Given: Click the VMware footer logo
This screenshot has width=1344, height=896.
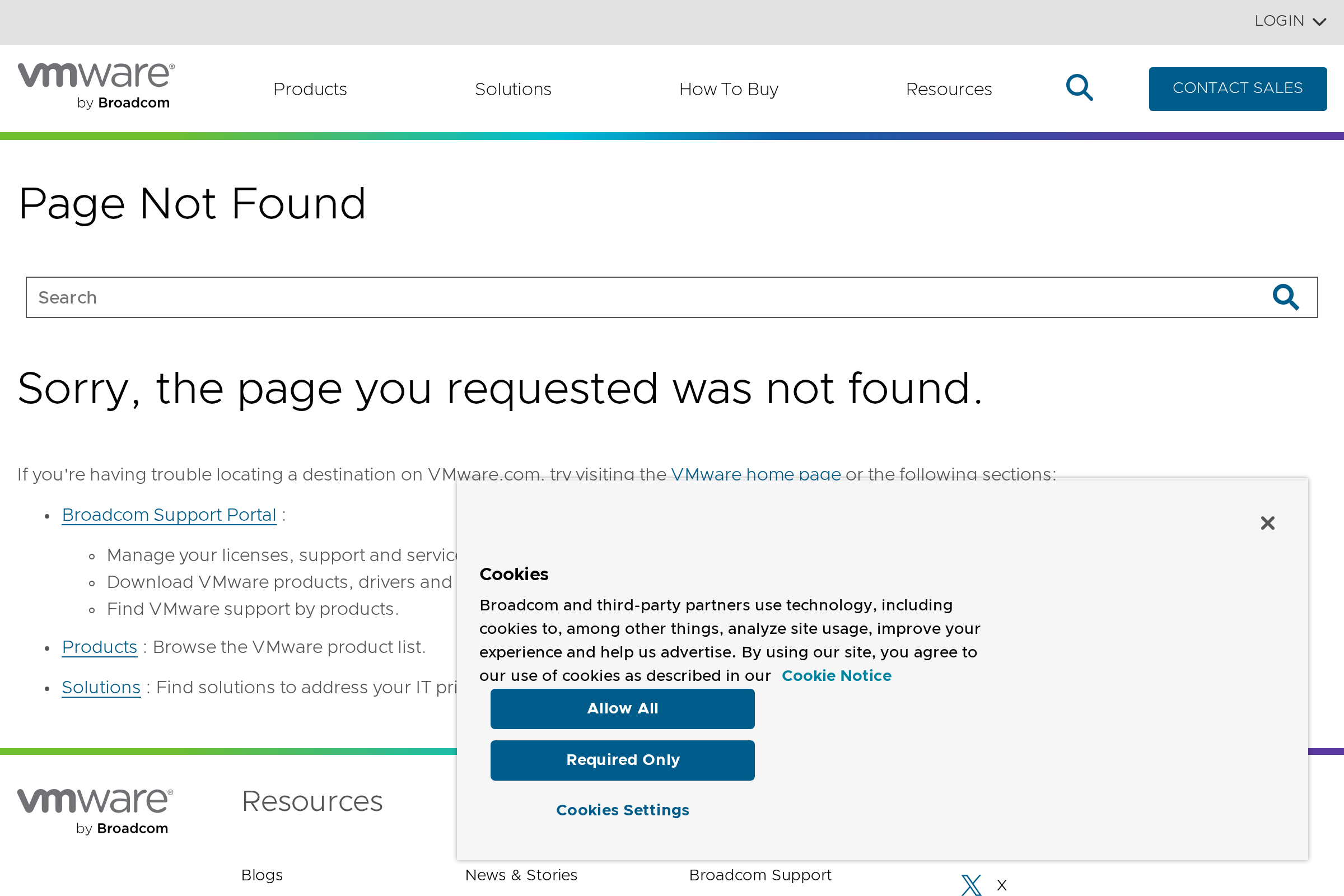Looking at the screenshot, I should pos(95,810).
